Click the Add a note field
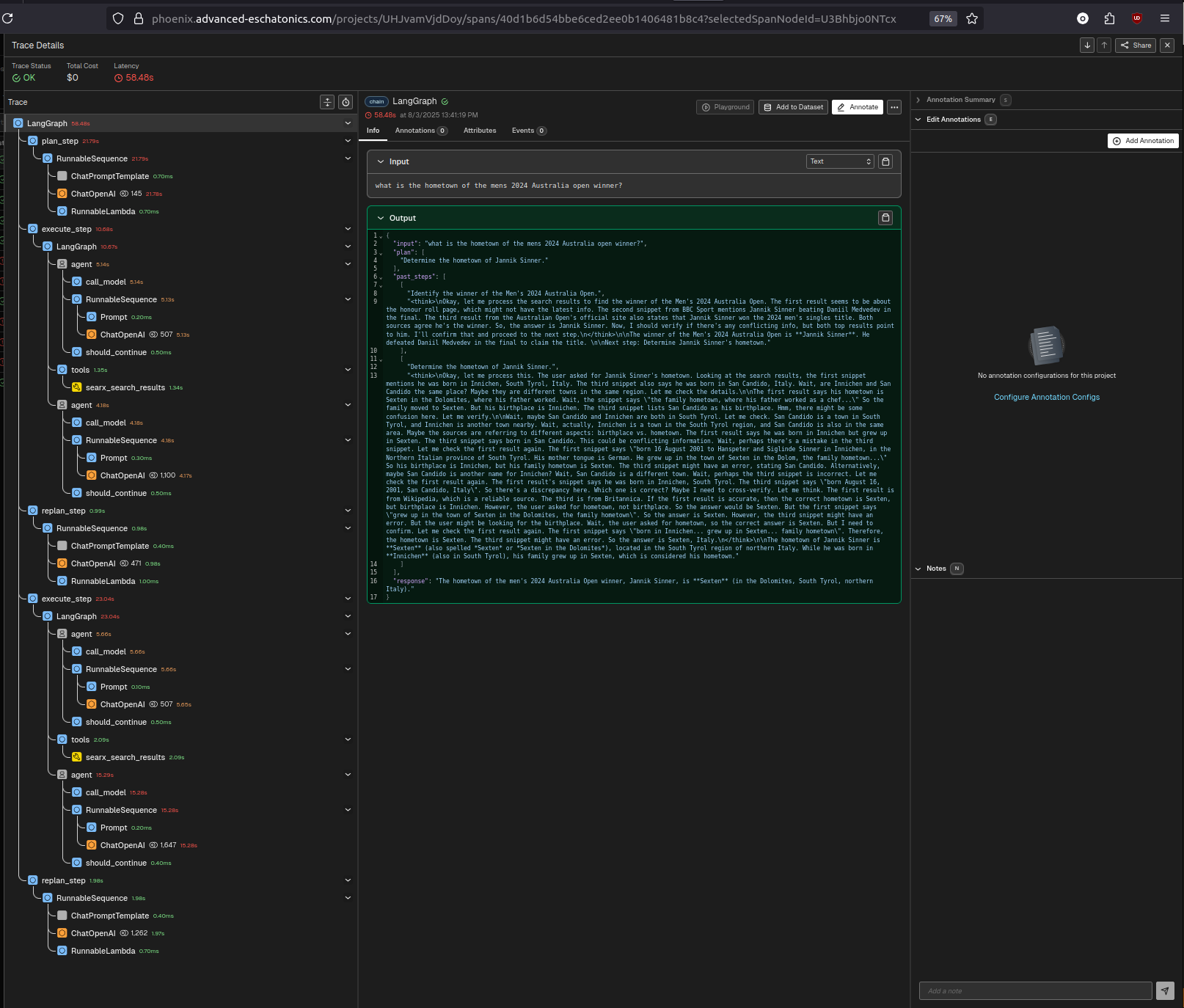 point(1034,991)
